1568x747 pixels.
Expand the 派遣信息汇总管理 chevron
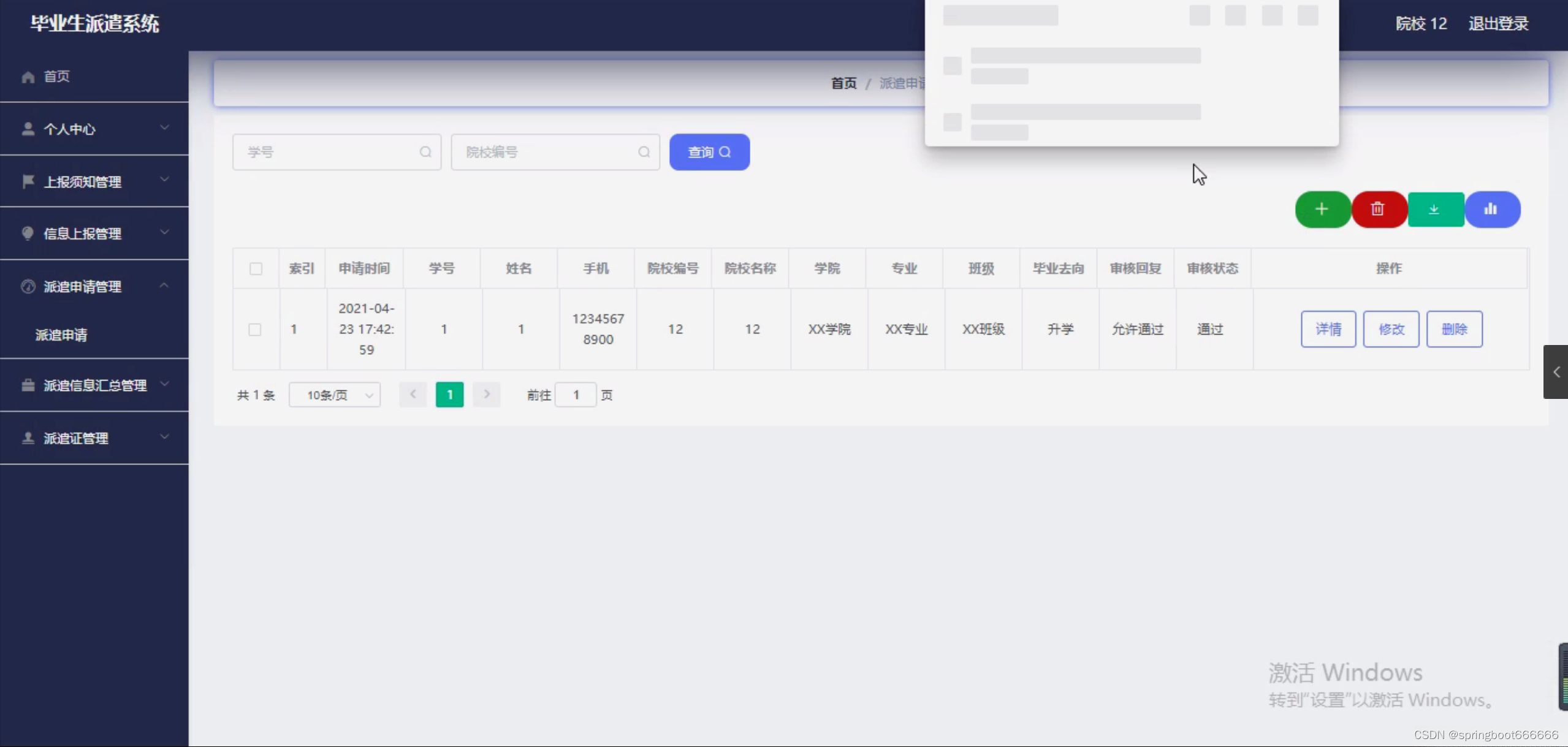point(164,384)
